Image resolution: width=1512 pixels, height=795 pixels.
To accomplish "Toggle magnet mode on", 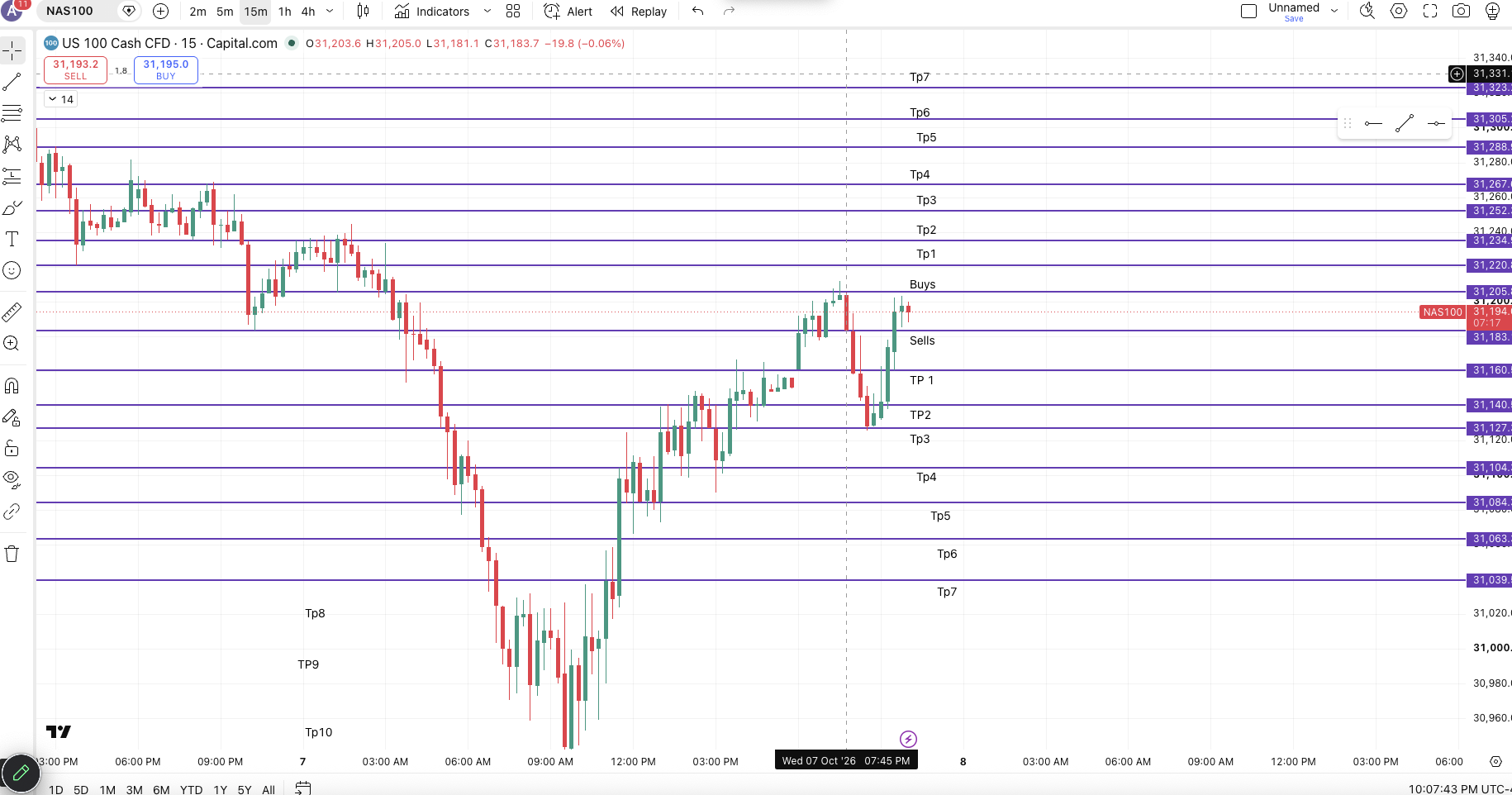I will pyautogui.click(x=12, y=386).
